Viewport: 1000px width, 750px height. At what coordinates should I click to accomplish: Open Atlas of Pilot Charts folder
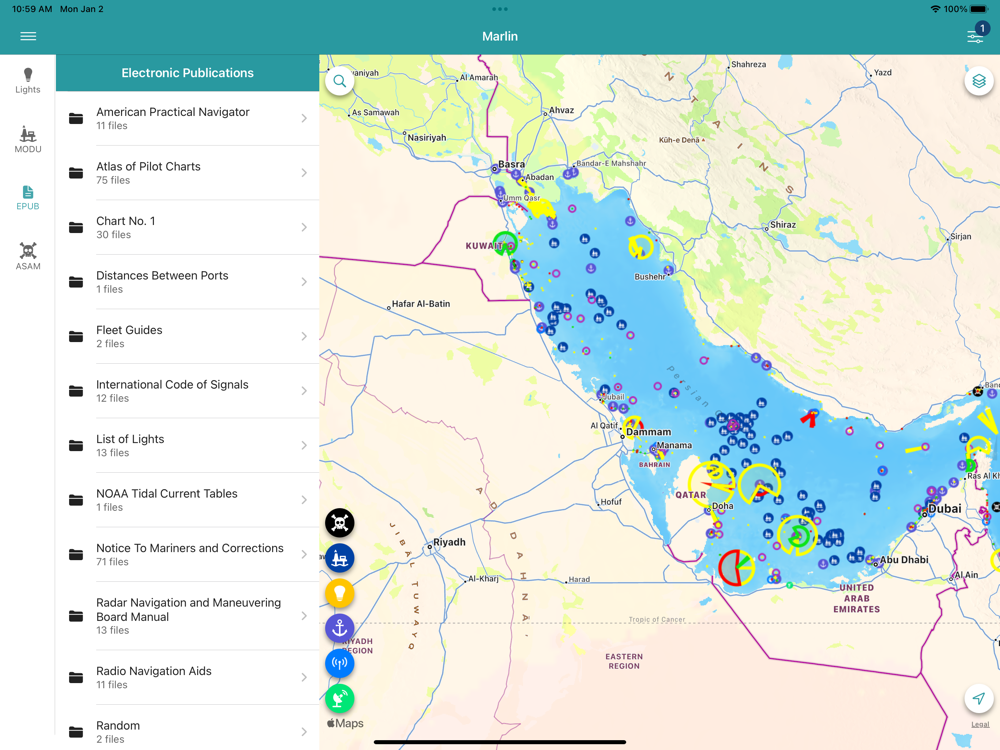tap(188, 173)
